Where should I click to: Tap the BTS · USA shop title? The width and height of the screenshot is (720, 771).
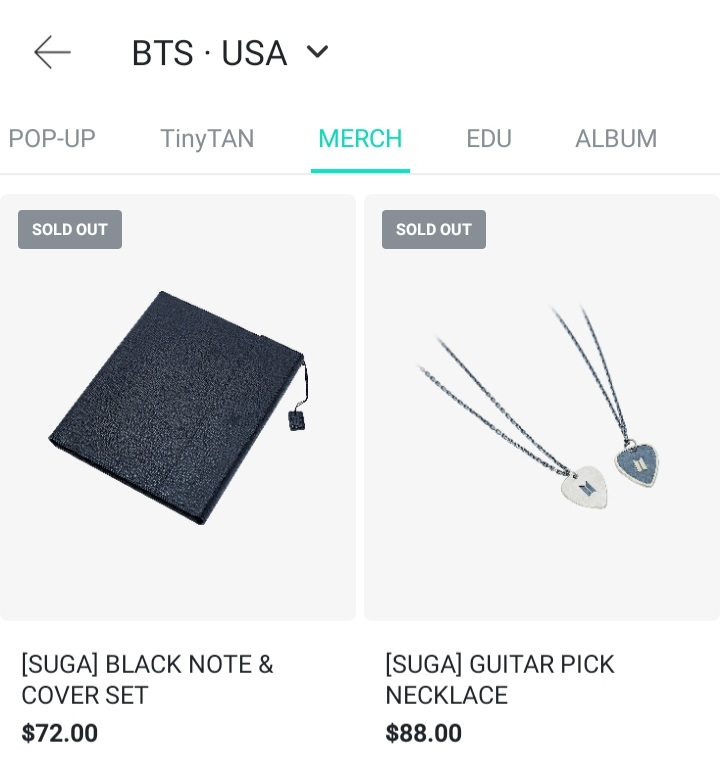[x=209, y=53]
